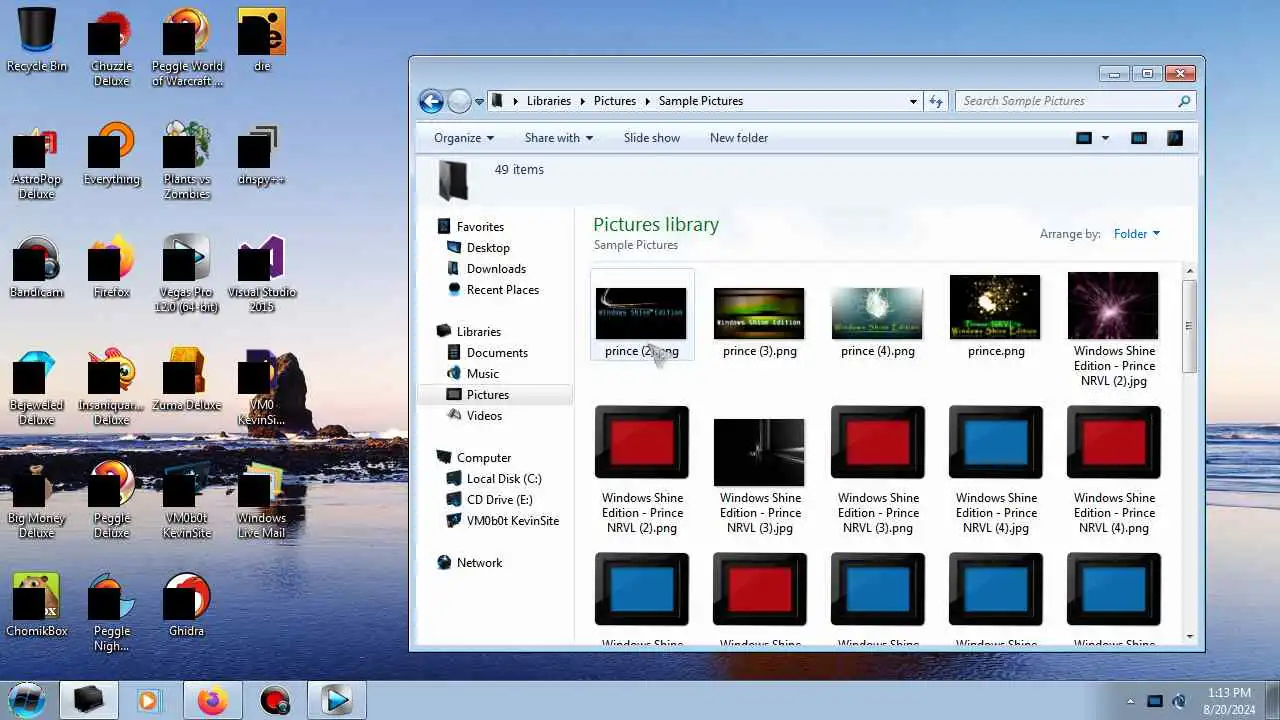The width and height of the screenshot is (1280, 720).
Task: Select the 'die' desktop shortcut
Action: [x=262, y=40]
